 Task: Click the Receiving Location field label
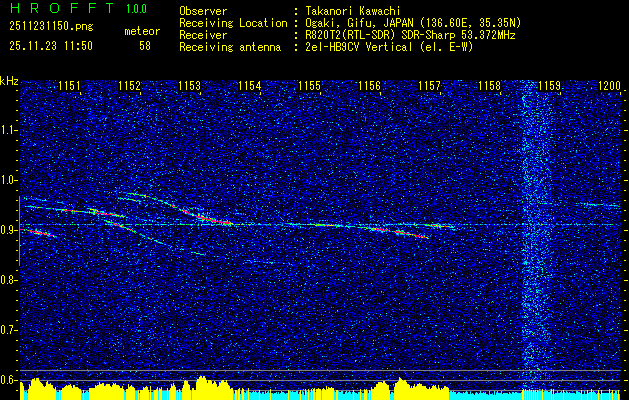[x=233, y=23]
